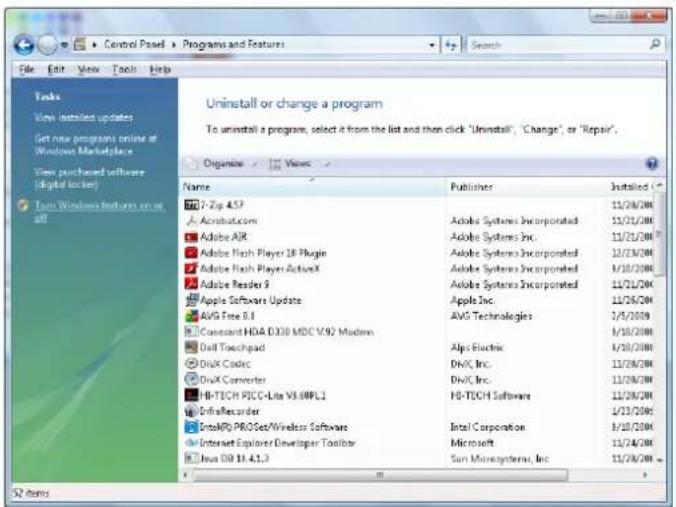Image resolution: width=676 pixels, height=507 pixels.
Task: Click Apple Software Update icon
Action: pos(191,300)
